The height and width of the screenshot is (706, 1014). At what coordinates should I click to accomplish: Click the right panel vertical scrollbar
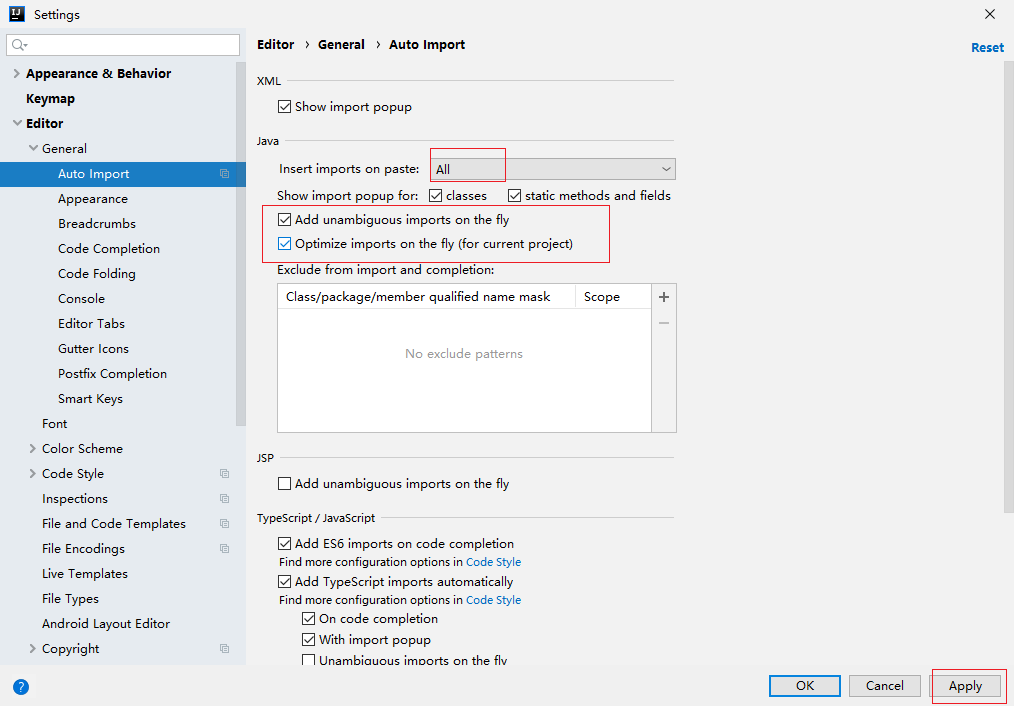click(x=1009, y=286)
